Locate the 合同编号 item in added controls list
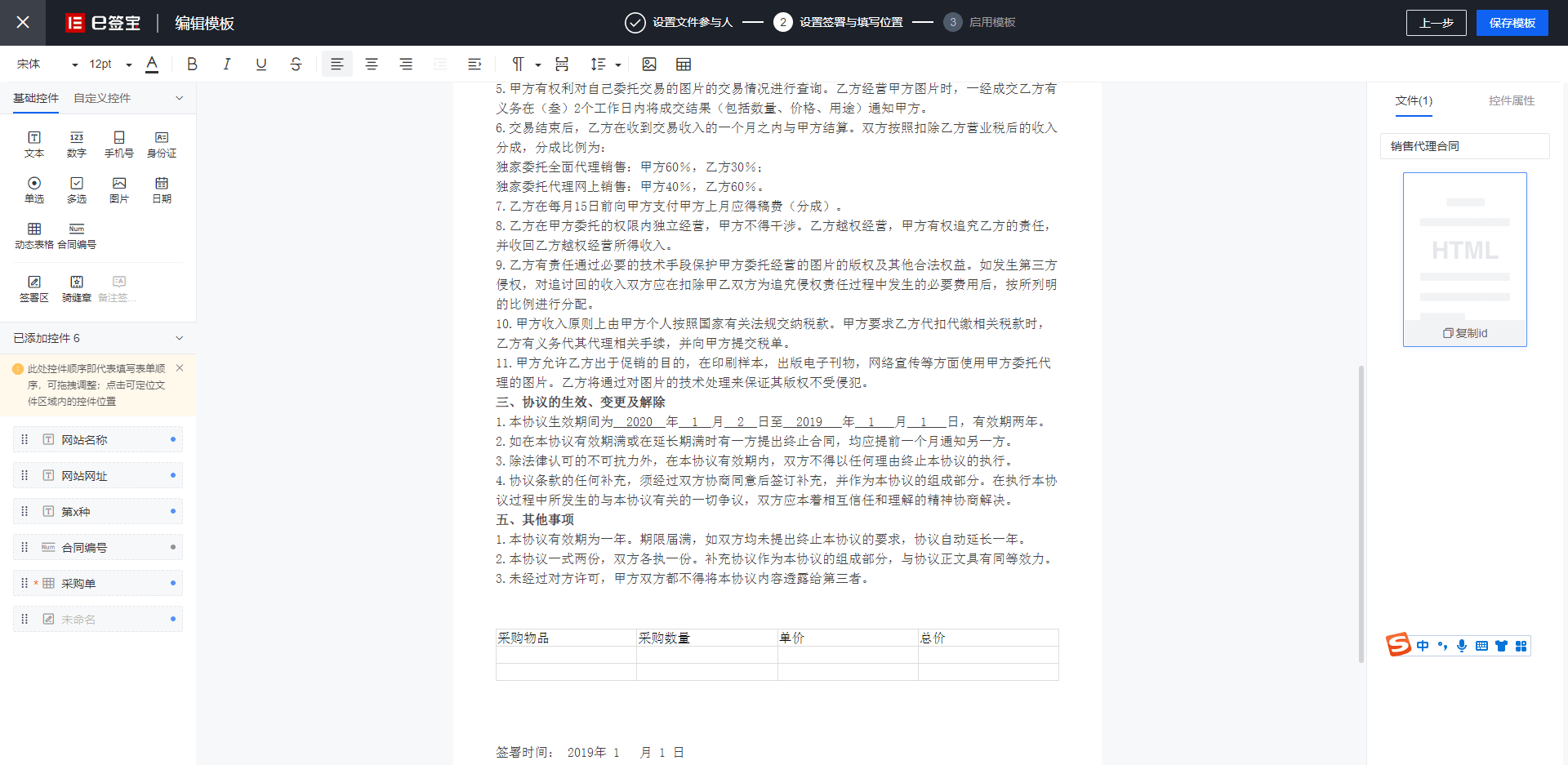Viewport: 1568px width, 765px height. (x=98, y=547)
